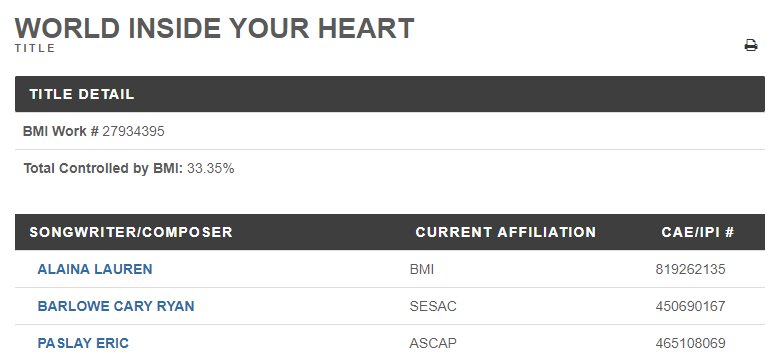Click the WORLD INSIDE YOUR HEART heading

click(214, 28)
